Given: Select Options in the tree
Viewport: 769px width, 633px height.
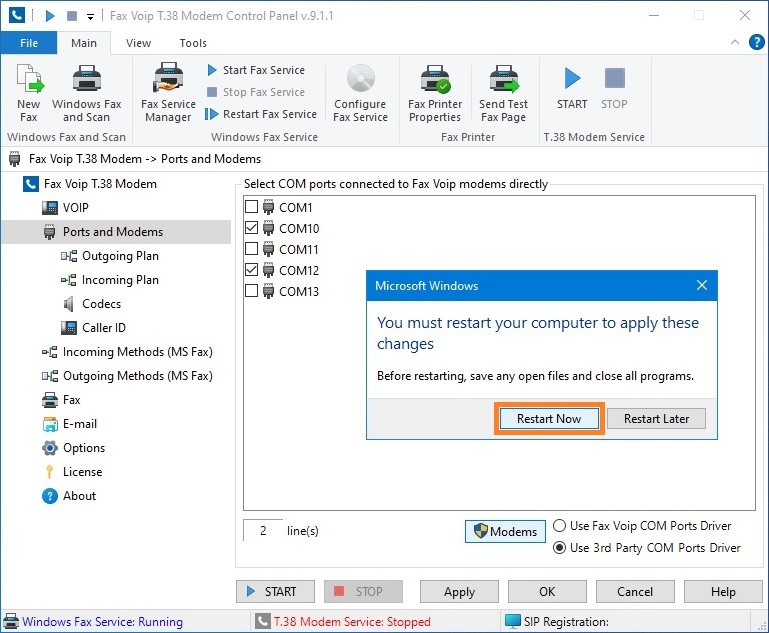Looking at the screenshot, I should 83,448.
